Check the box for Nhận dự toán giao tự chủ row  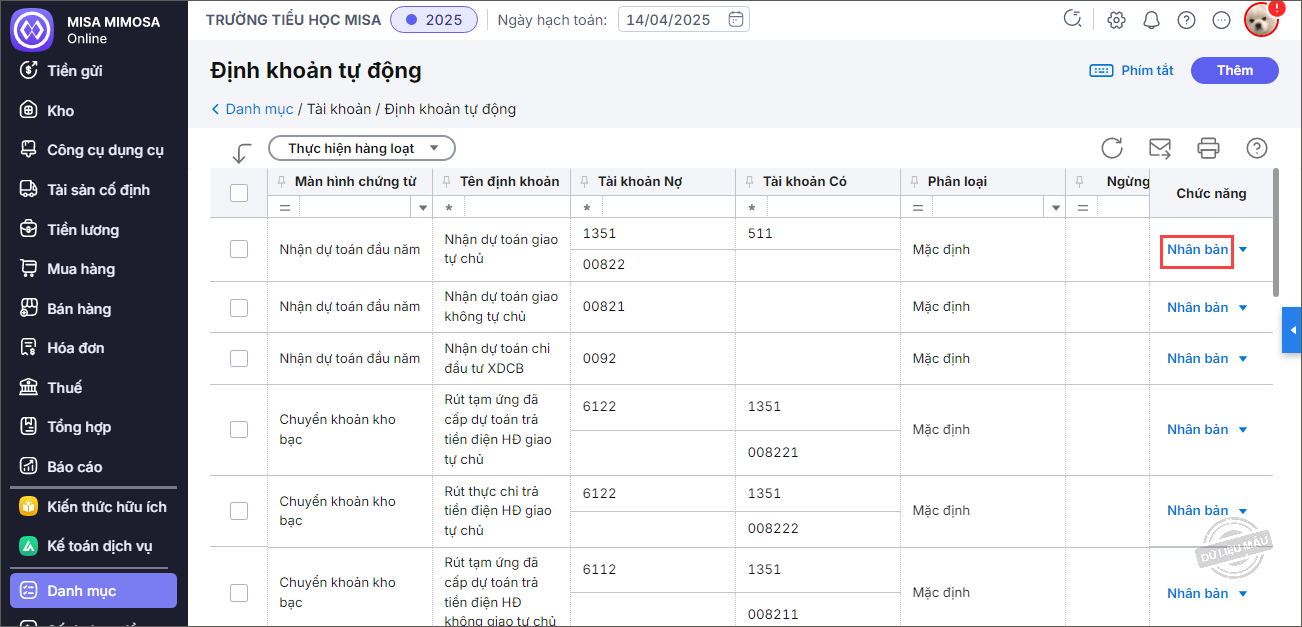[x=239, y=249]
